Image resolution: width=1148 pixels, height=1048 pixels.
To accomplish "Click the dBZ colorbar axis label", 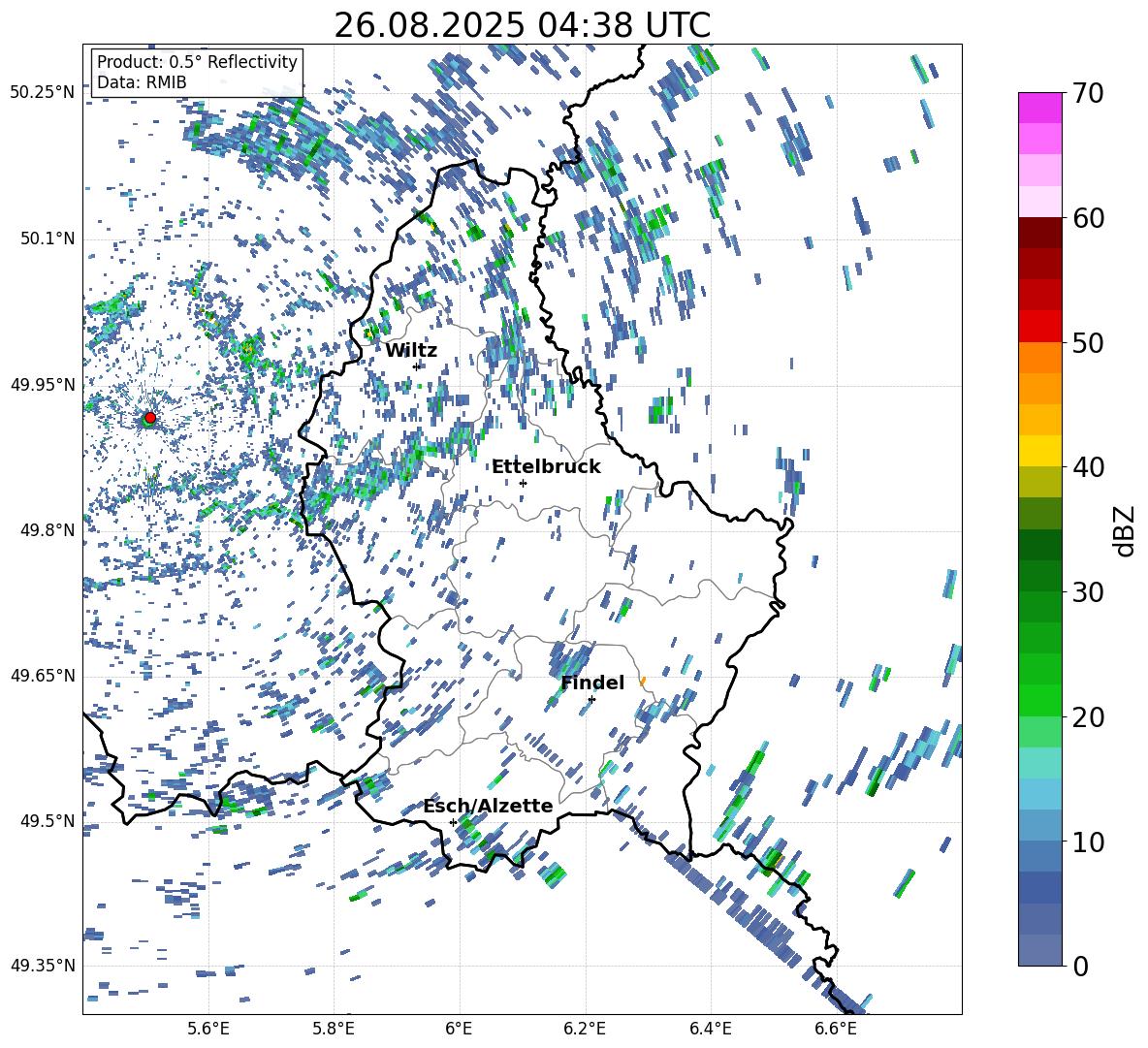I will click(x=1126, y=530).
